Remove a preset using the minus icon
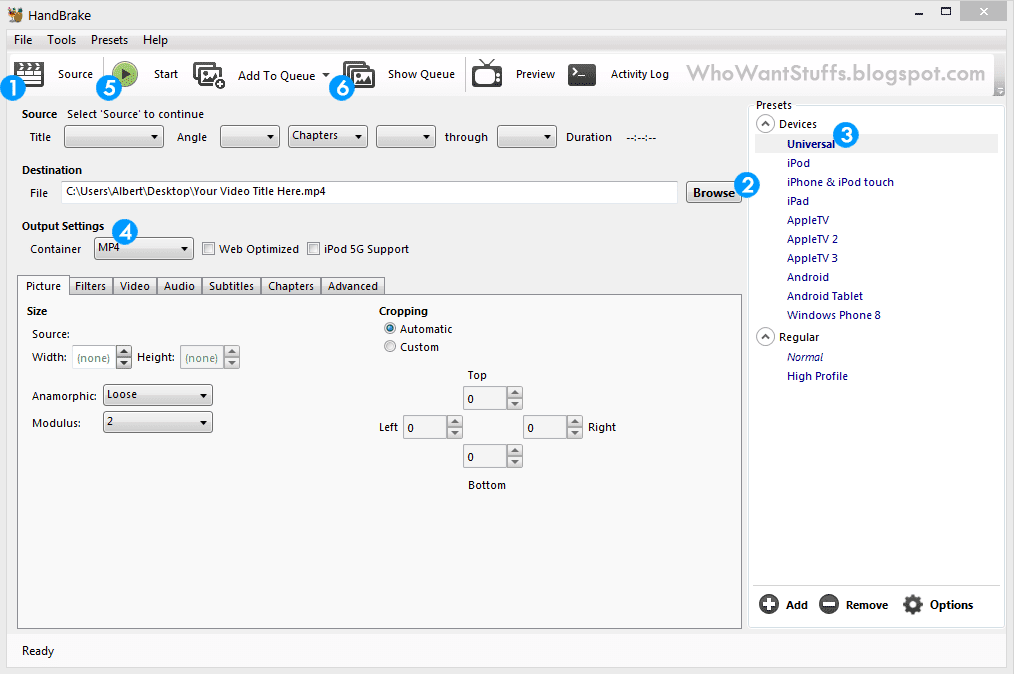The width and height of the screenshot is (1014, 674). [x=829, y=604]
